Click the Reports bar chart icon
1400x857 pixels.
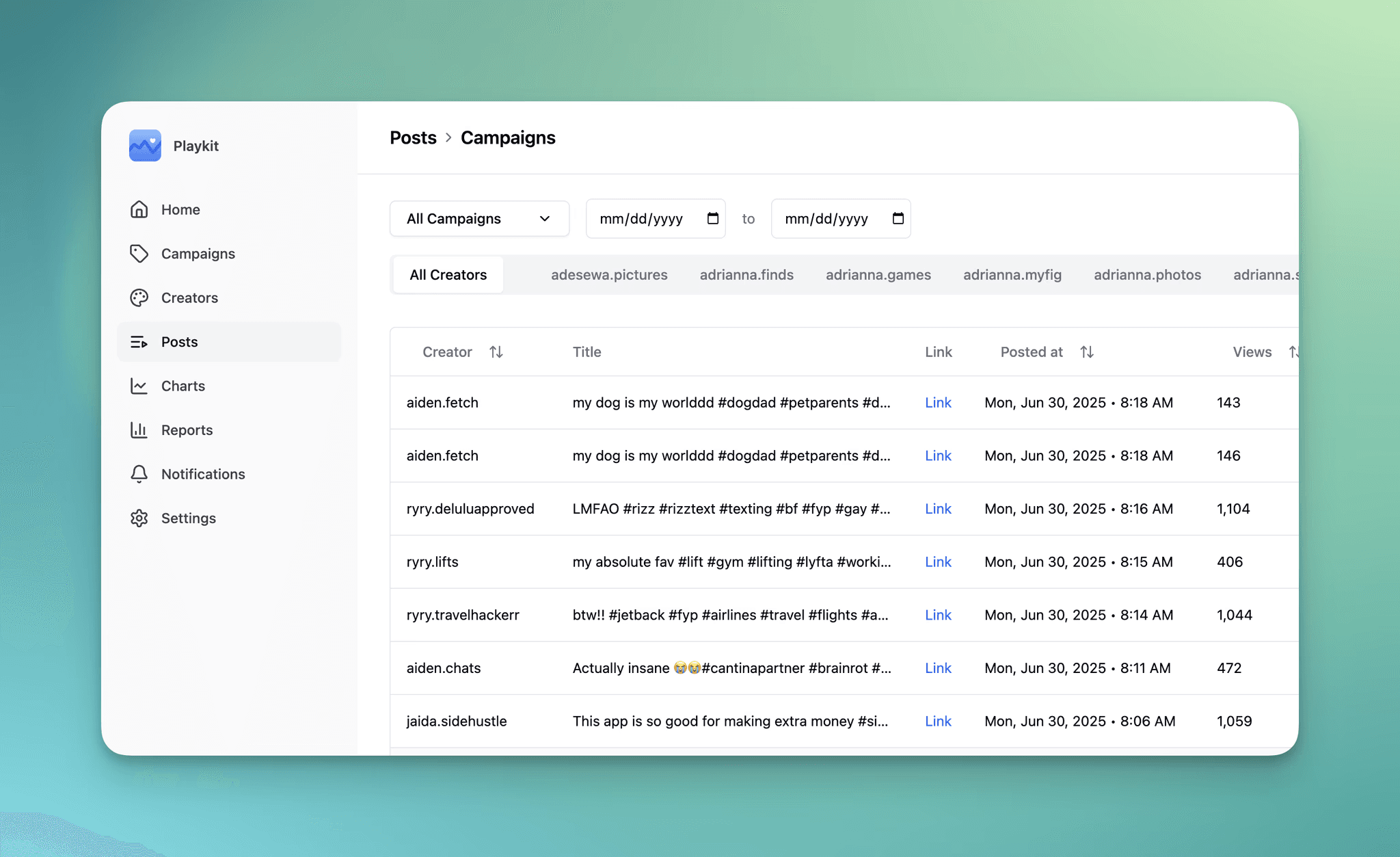139,430
